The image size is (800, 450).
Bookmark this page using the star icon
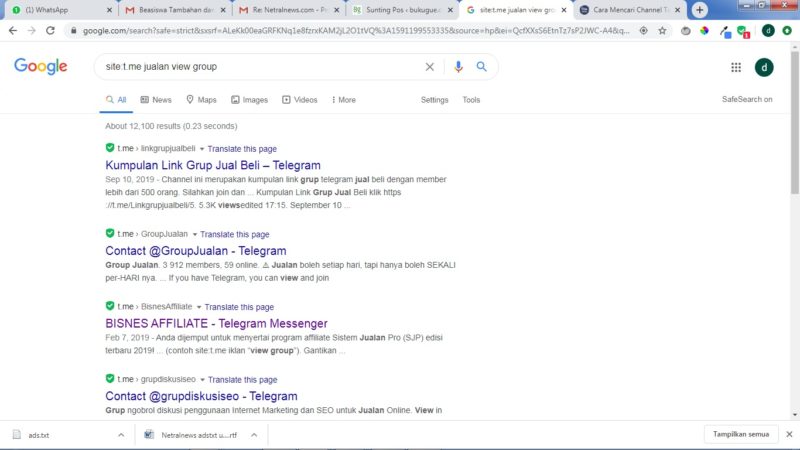click(662, 31)
